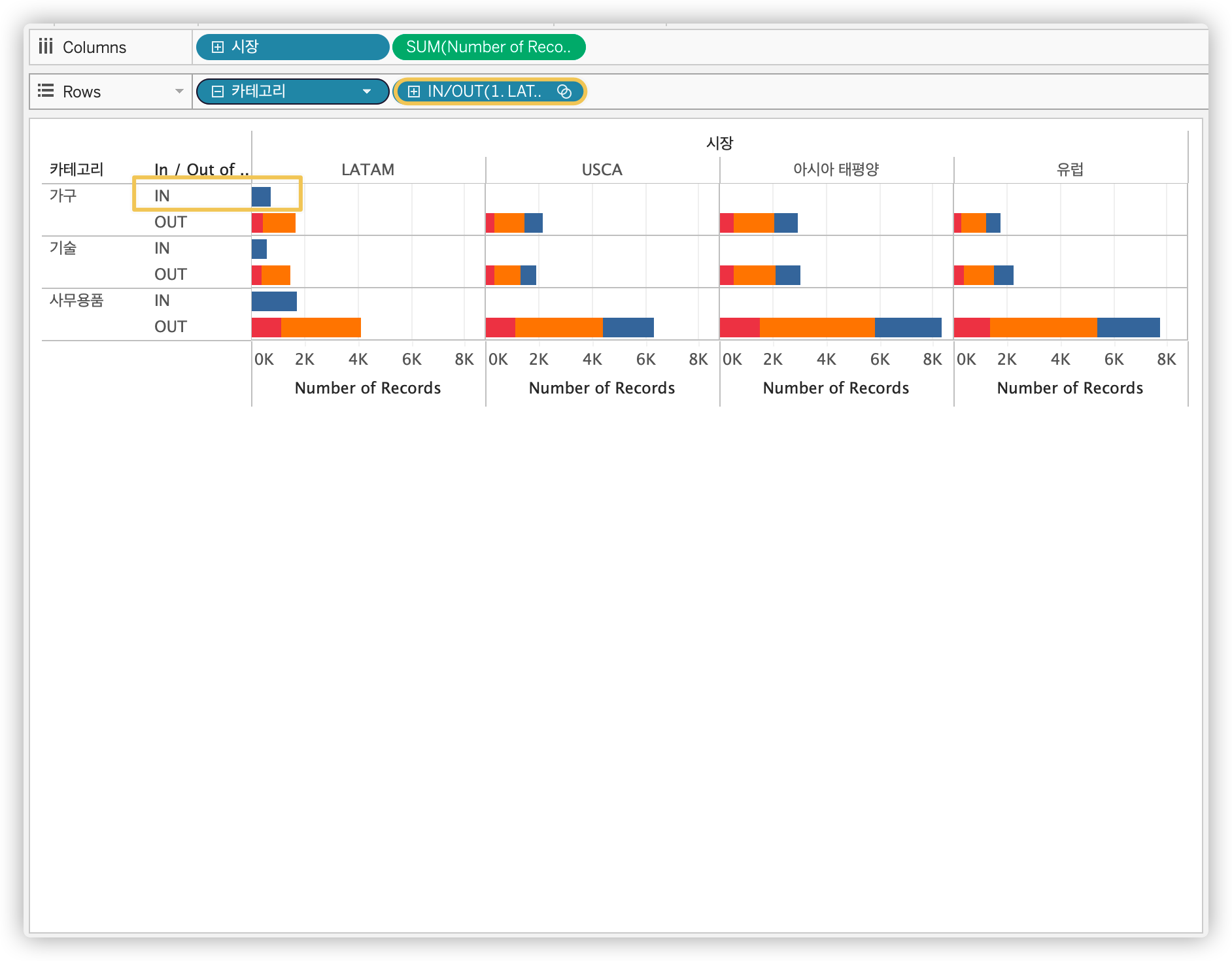Select the 사무용품 category label
The width and height of the screenshot is (1232, 961).
77,300
